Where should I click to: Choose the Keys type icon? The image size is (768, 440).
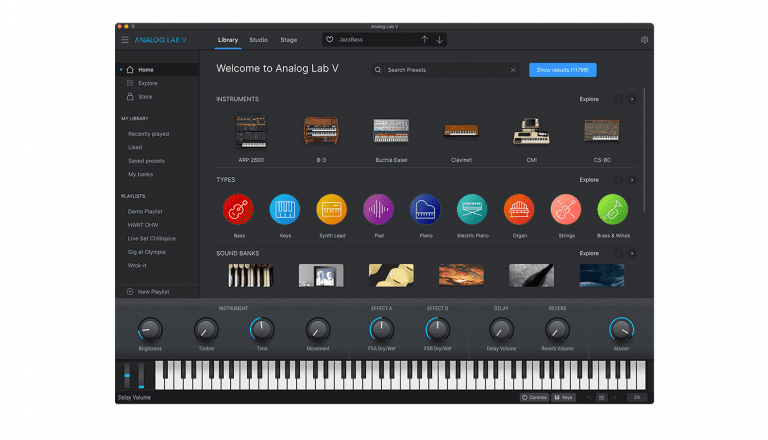click(x=285, y=209)
